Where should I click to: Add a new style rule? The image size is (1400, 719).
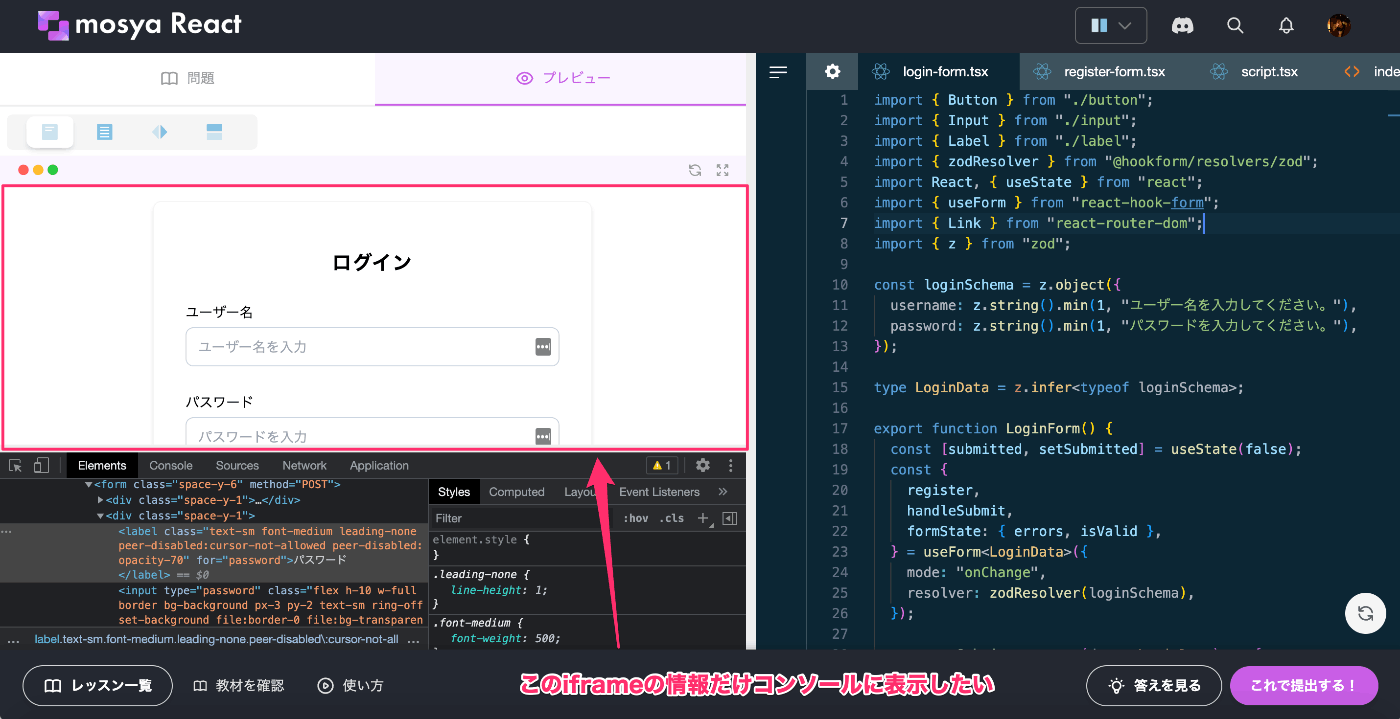point(703,518)
